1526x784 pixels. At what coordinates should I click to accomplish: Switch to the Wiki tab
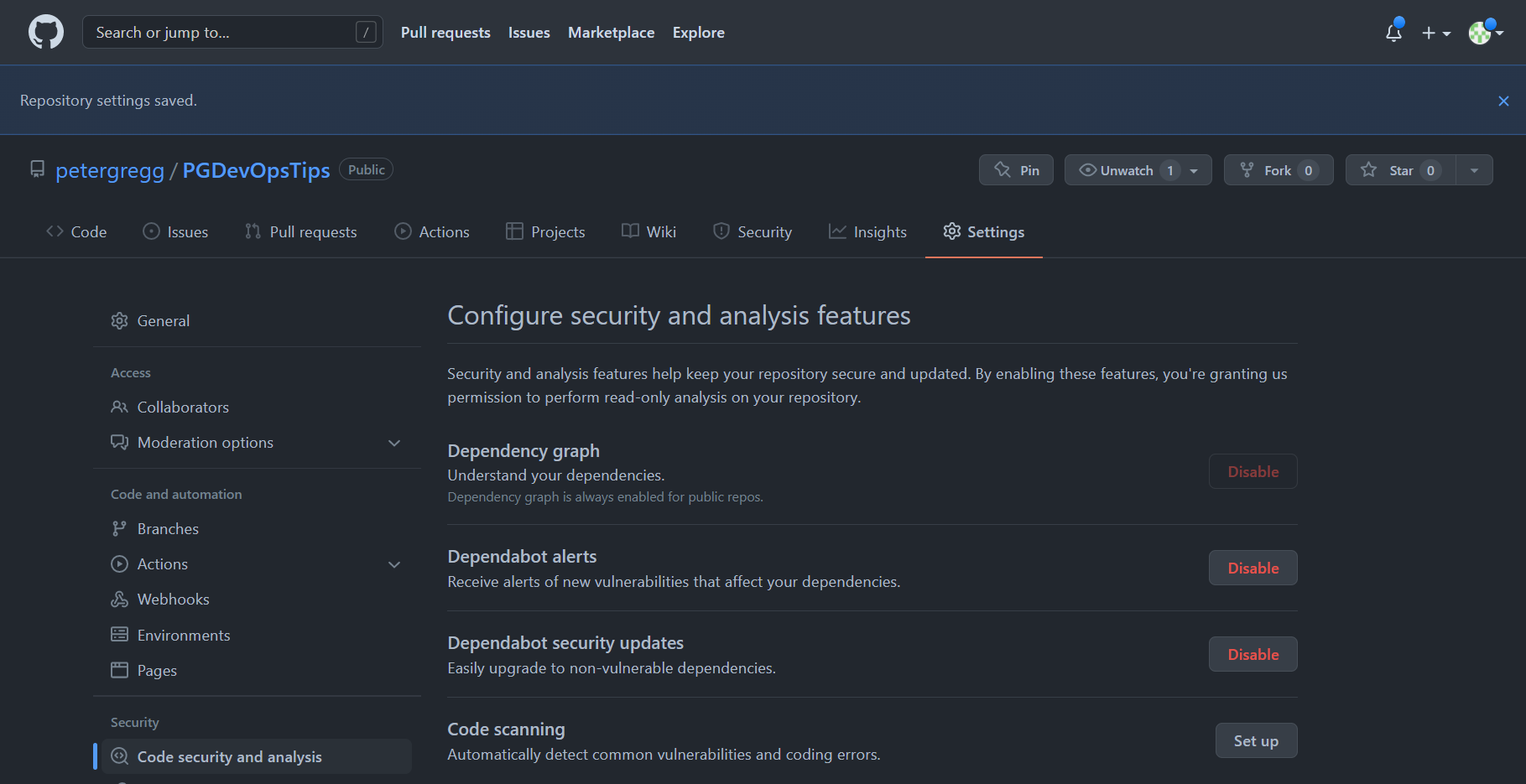tap(648, 232)
